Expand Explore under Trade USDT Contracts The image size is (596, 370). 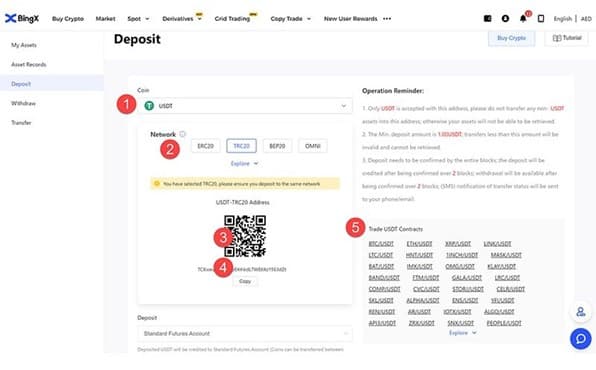tap(463, 333)
